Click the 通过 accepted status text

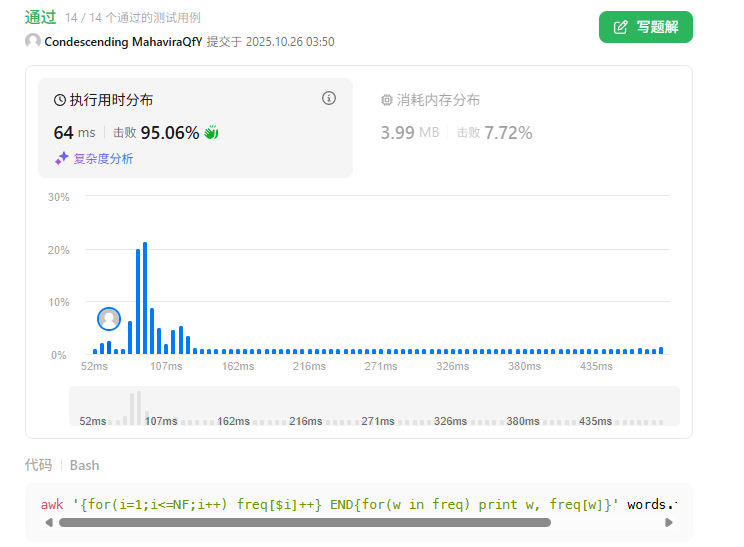(40, 17)
